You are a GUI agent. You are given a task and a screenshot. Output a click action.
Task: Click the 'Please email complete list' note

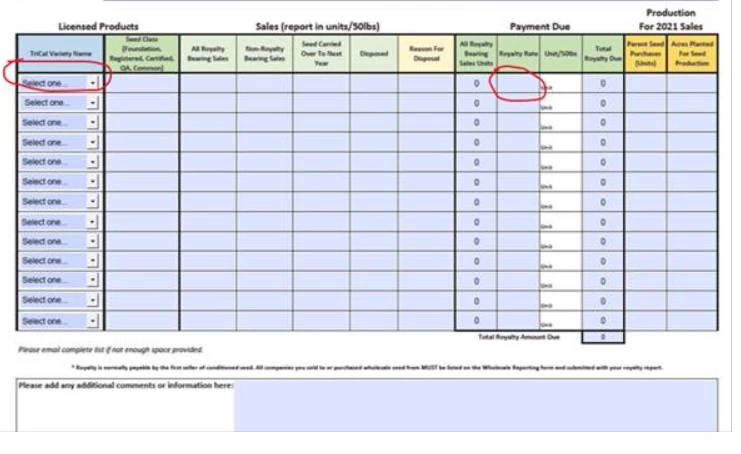pyautogui.click(x=110, y=350)
